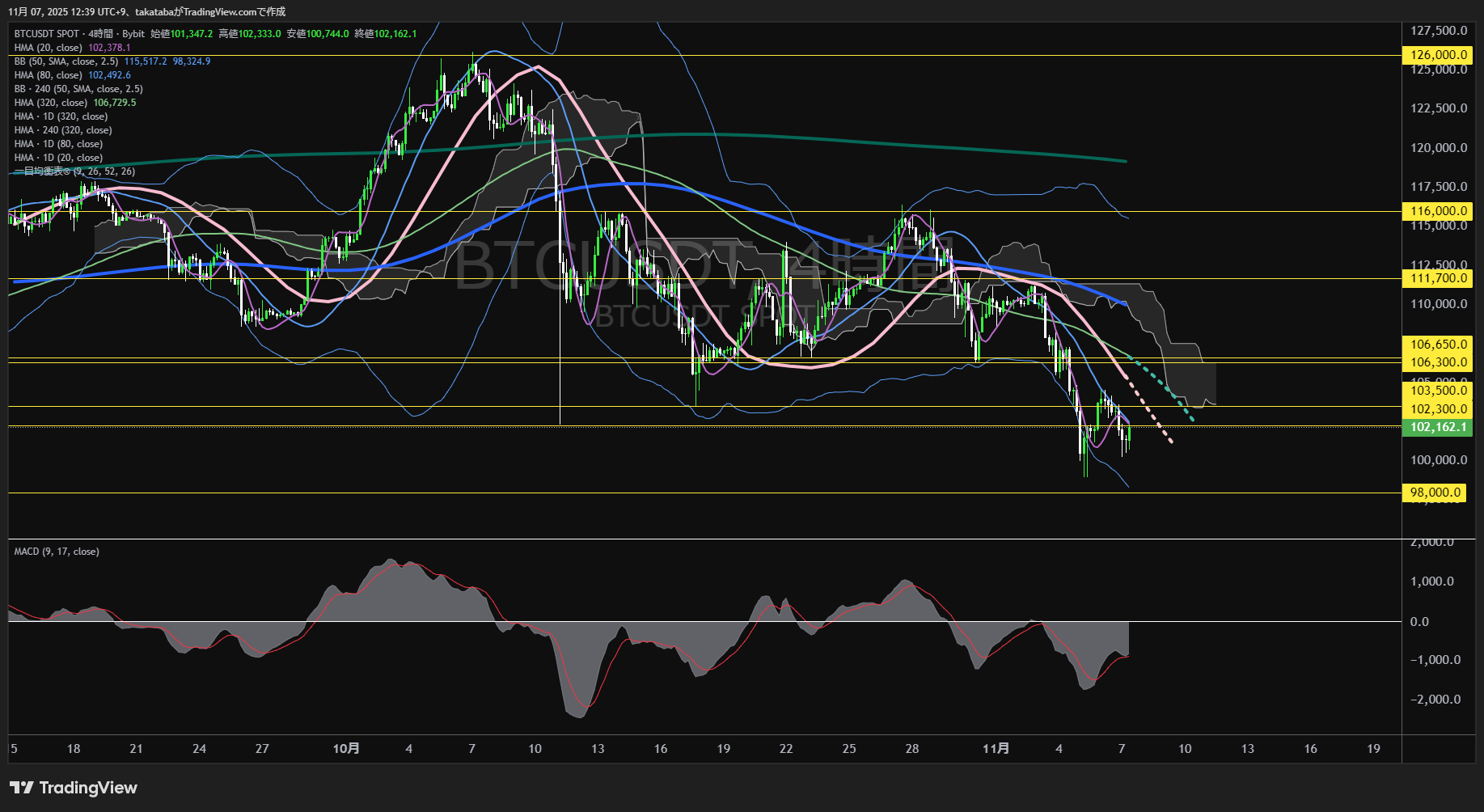Select the BB (50, SMA, close, 2.5) legend

pyautogui.click(x=66, y=61)
